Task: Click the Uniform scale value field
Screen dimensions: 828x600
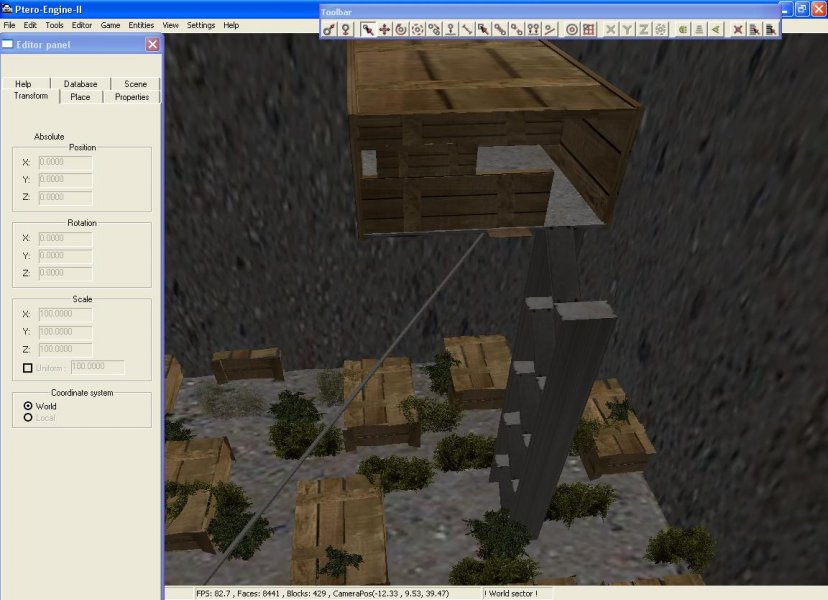Action: [x=98, y=367]
